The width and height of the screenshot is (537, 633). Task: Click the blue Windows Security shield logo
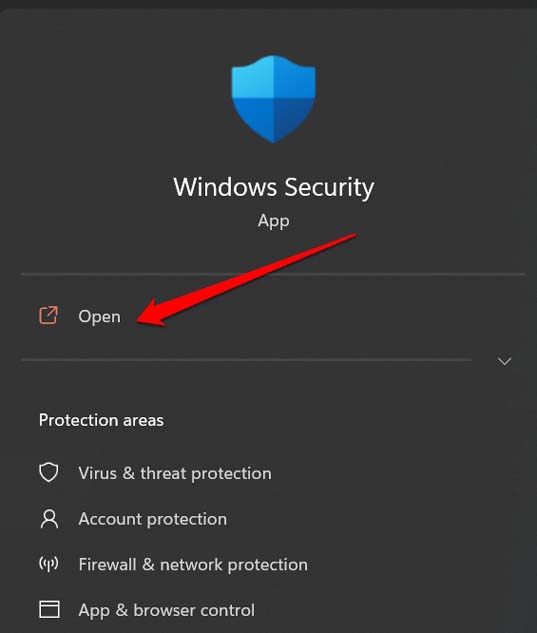coord(273,99)
